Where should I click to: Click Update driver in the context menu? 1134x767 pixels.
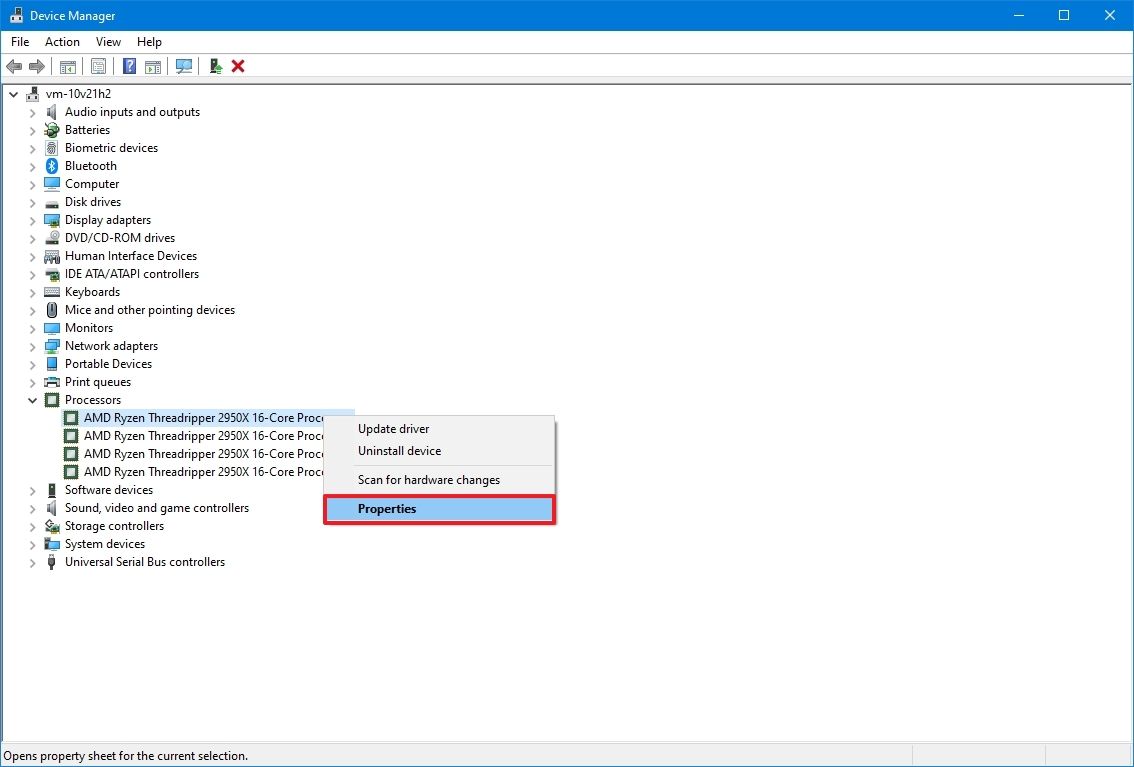point(394,428)
